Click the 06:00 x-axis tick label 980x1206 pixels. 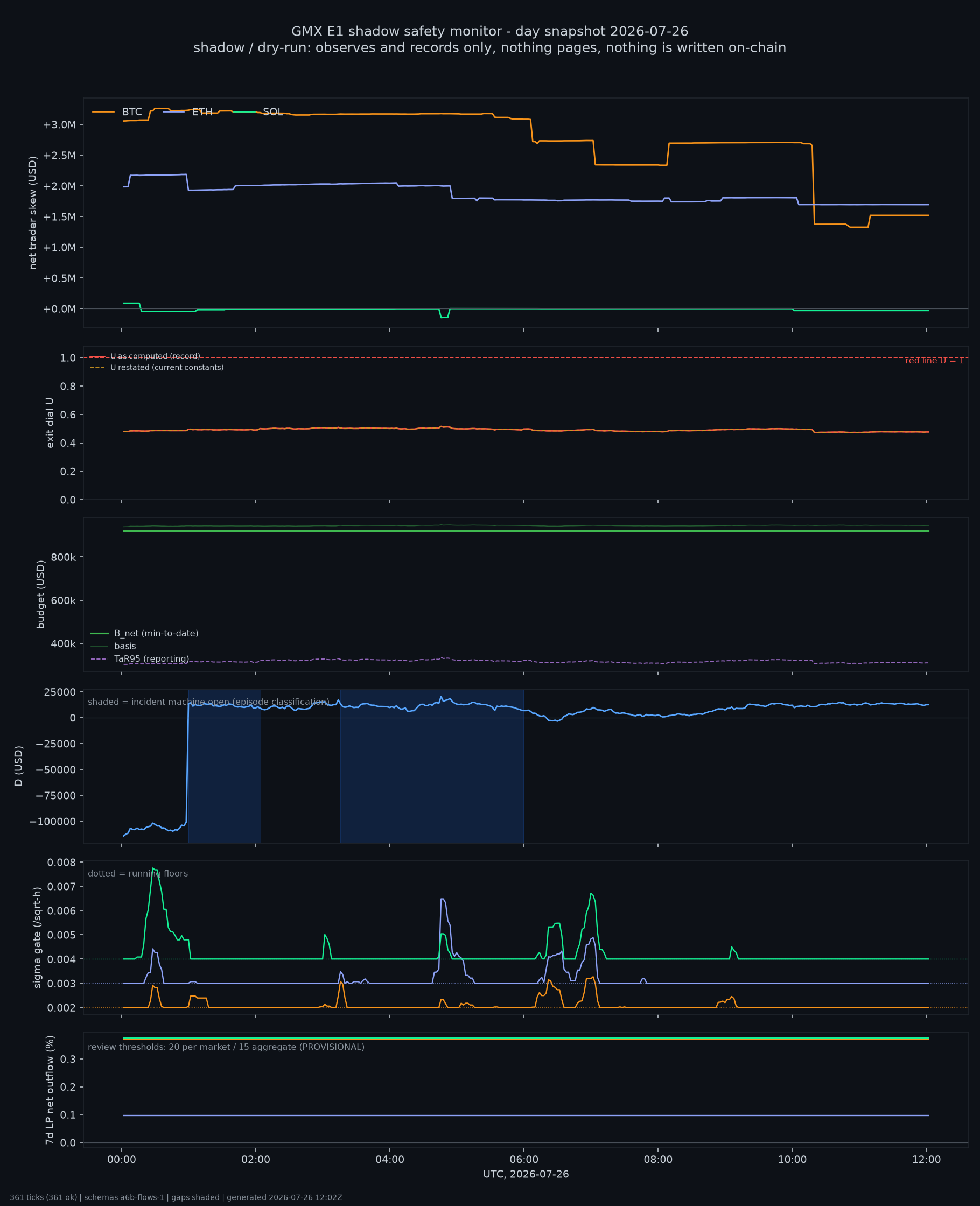(x=524, y=1160)
